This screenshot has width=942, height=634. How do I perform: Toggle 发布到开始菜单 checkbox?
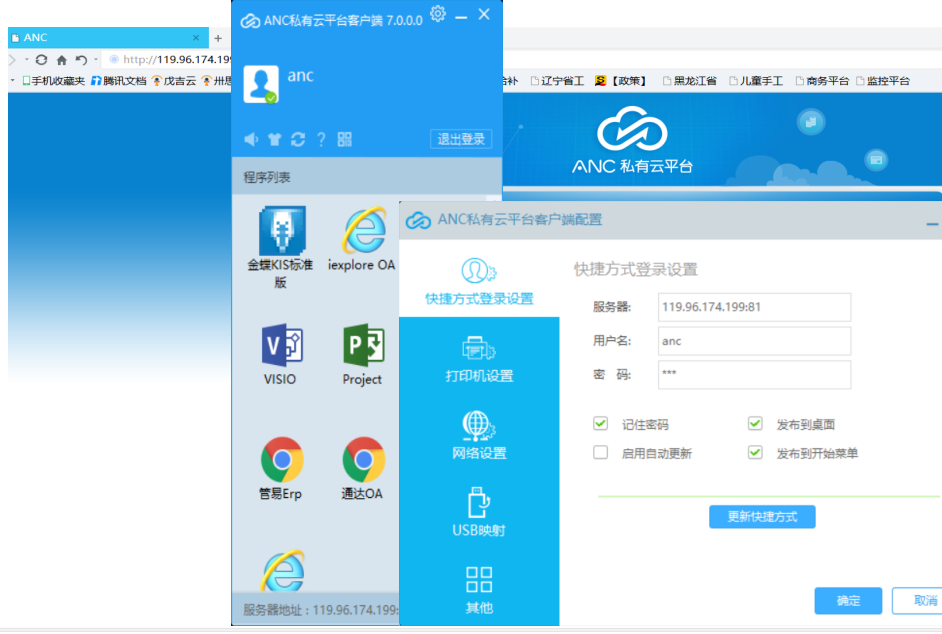pos(755,452)
